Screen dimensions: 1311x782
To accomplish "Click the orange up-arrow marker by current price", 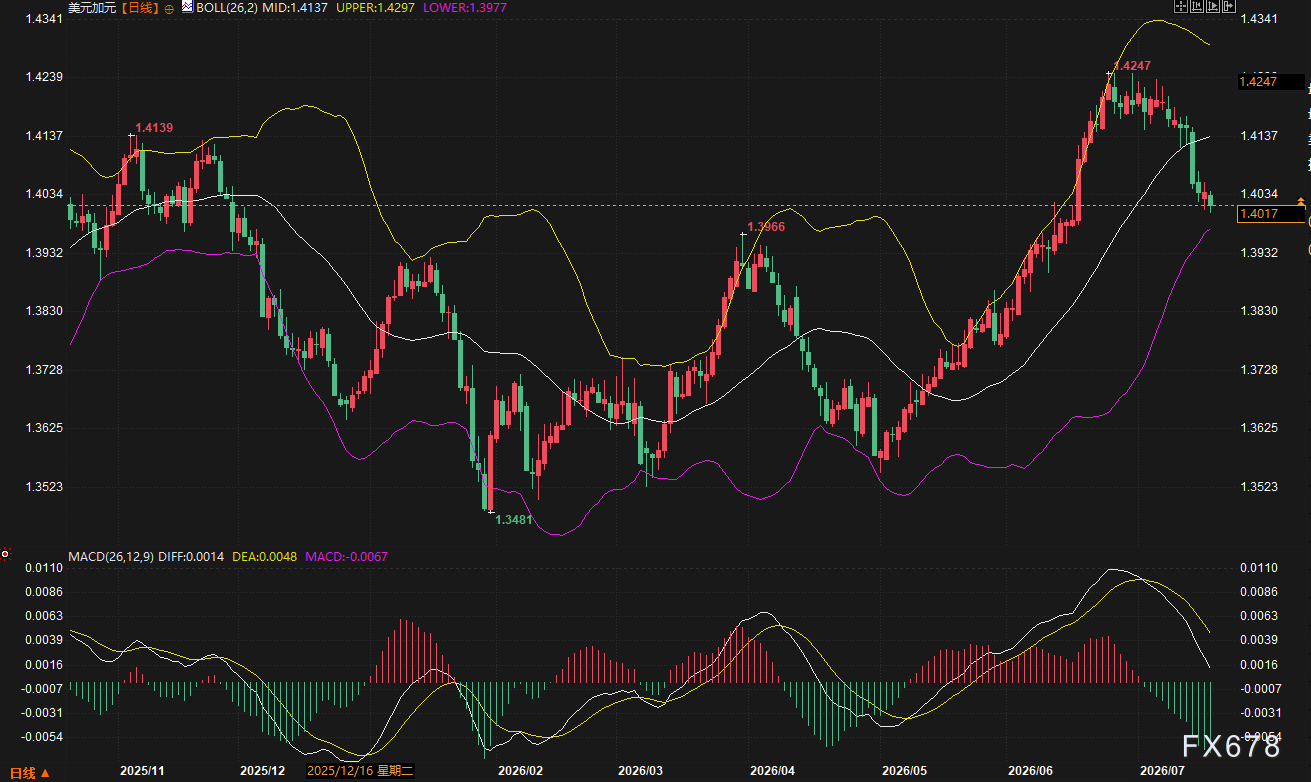I will tap(1303, 201).
